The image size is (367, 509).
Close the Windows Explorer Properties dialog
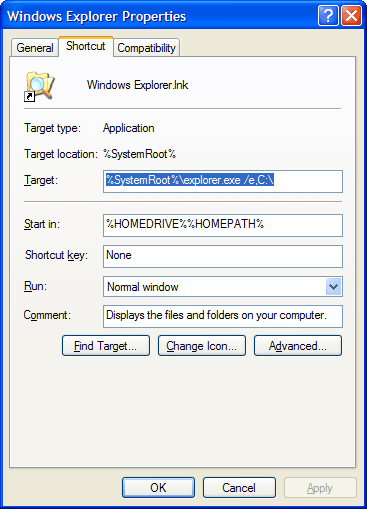click(351, 16)
